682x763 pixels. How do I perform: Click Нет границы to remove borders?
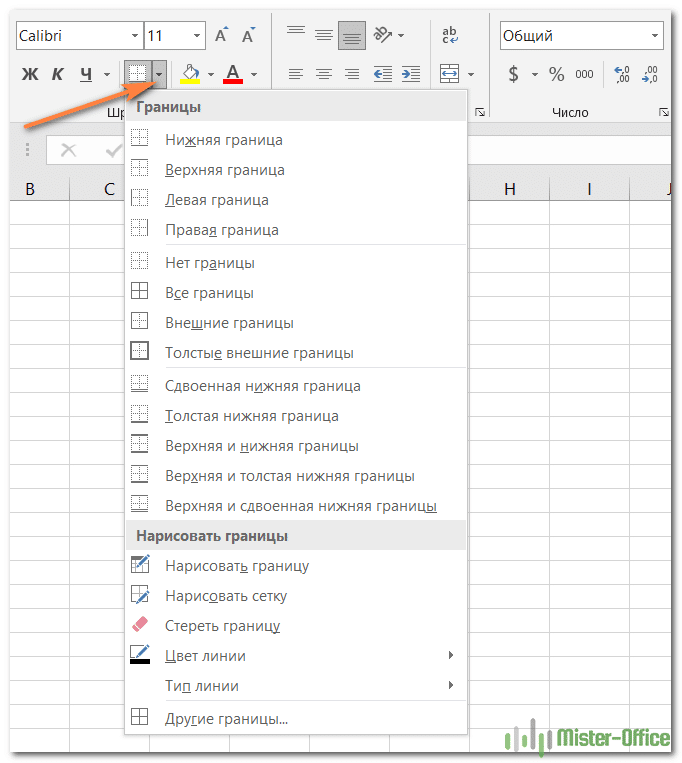coord(209,263)
